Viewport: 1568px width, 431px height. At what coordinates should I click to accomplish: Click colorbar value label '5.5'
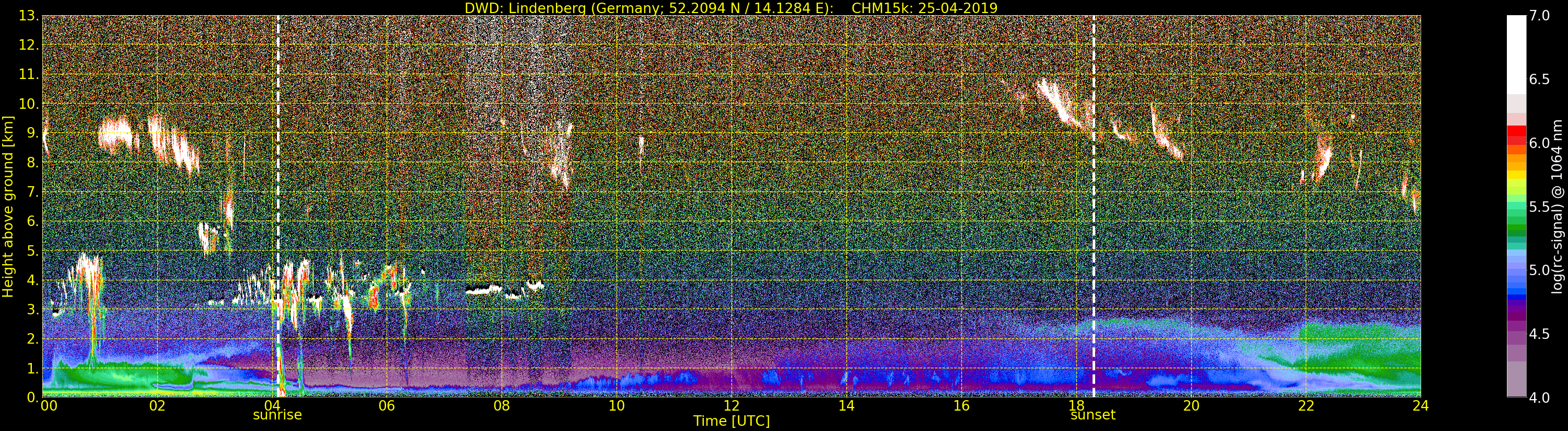1539,207
